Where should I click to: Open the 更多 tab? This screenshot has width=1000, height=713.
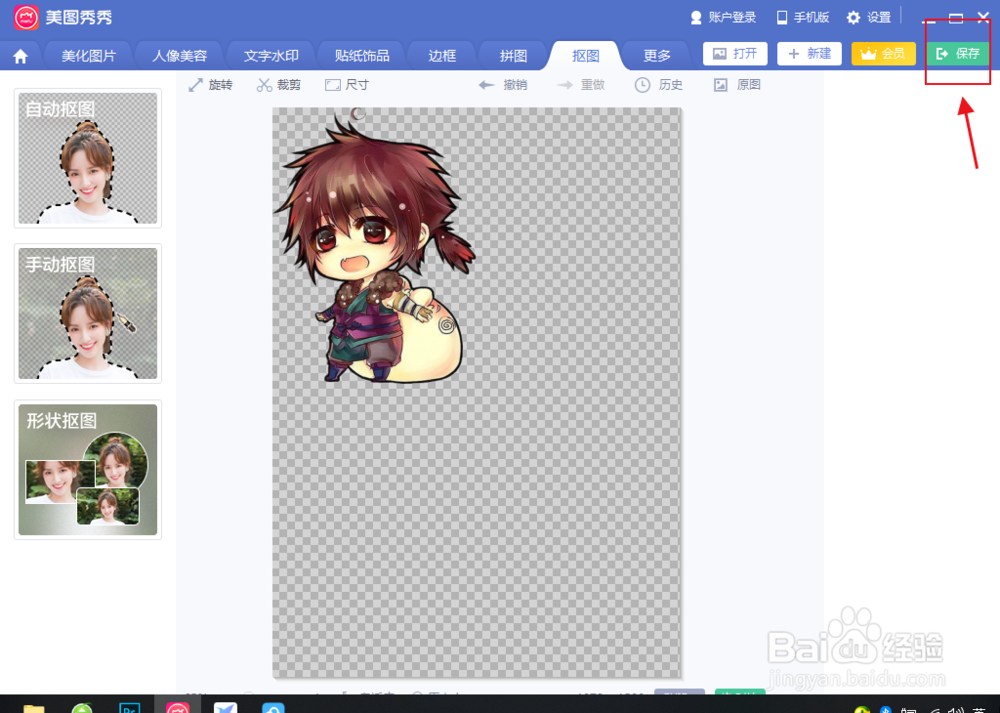pyautogui.click(x=657, y=56)
